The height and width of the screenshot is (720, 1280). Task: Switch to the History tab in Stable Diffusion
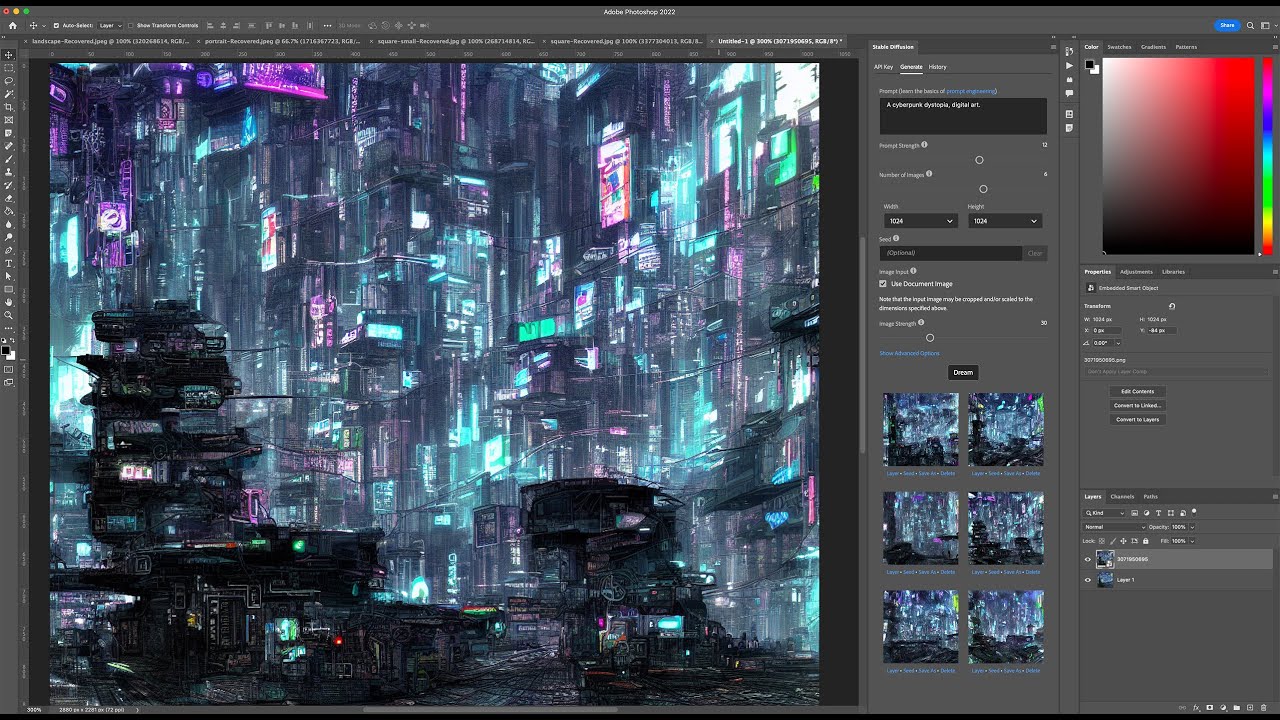937,66
